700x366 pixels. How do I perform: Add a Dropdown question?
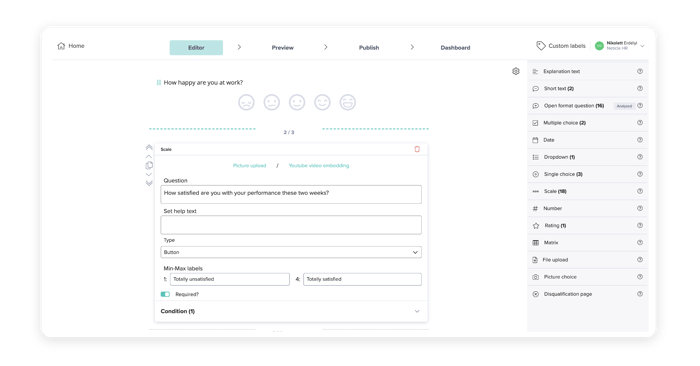point(588,157)
